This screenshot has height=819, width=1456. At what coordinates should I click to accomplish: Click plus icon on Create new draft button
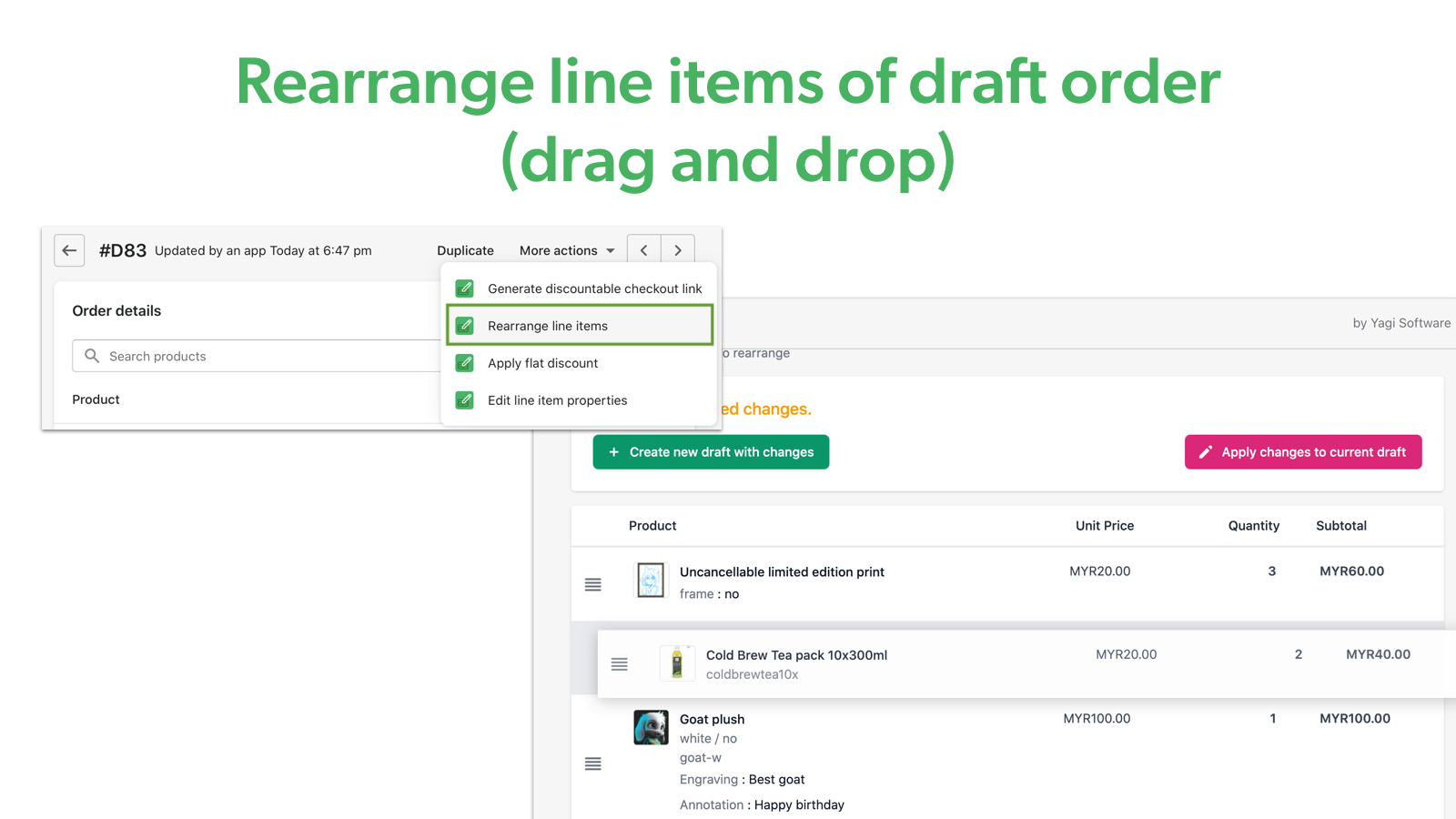coord(613,451)
